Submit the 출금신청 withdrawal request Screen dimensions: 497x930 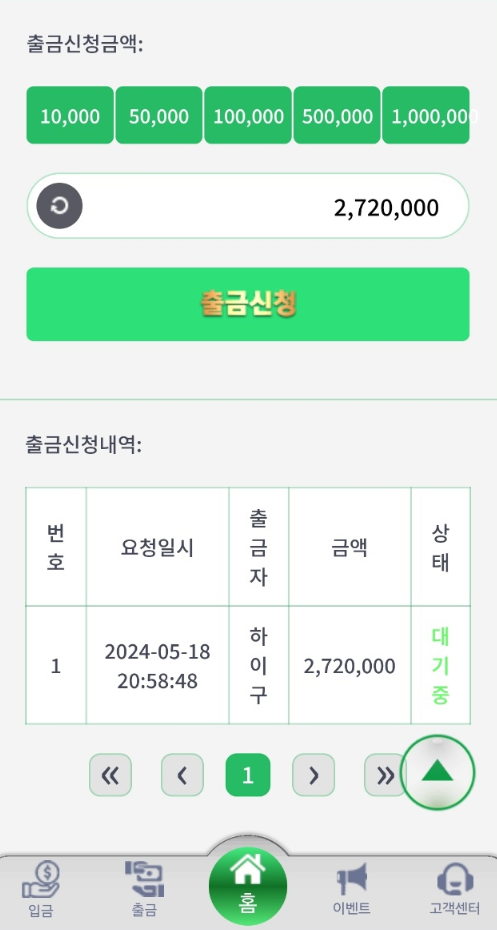[x=248, y=304]
